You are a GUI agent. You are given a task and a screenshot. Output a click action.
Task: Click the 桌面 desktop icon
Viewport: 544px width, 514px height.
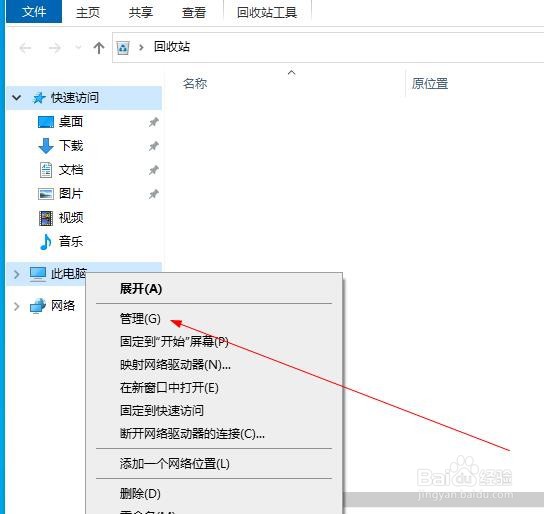[46, 122]
